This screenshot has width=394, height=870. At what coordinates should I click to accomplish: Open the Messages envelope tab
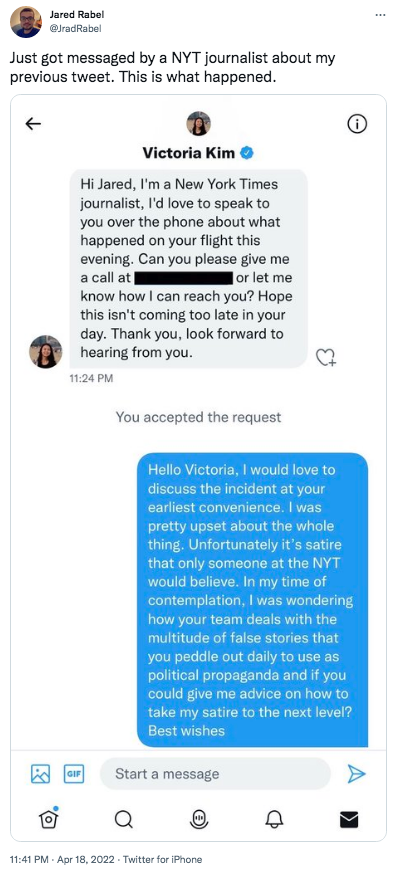pyautogui.click(x=349, y=819)
